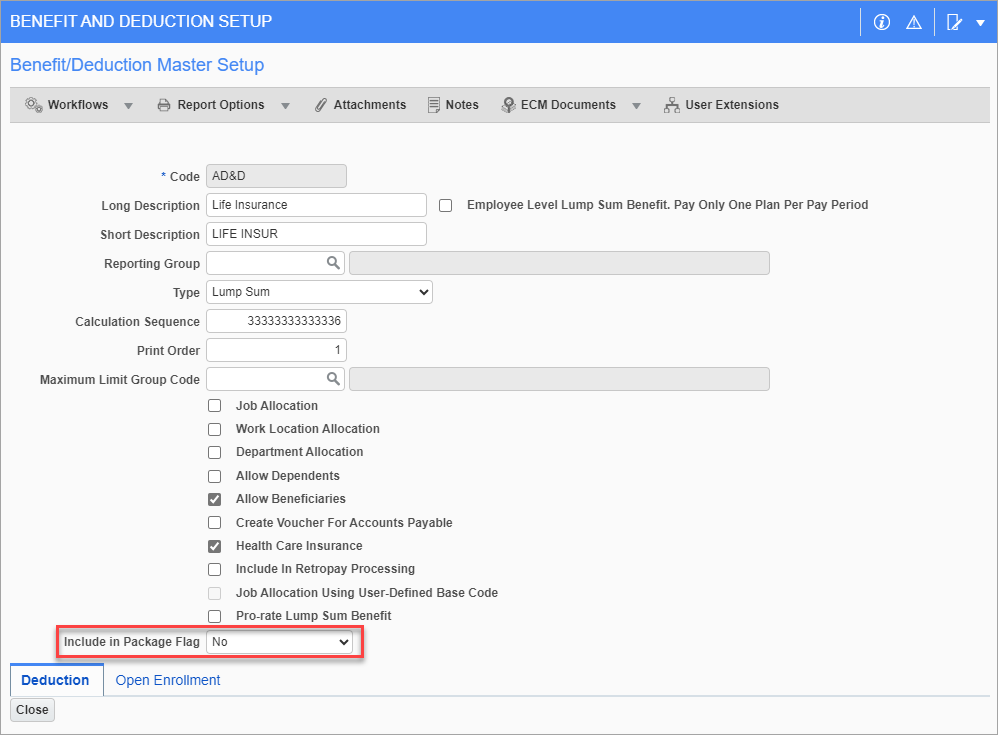998x735 pixels.
Task: Check Employee Level Lump Sum Benefit box
Action: (446, 205)
